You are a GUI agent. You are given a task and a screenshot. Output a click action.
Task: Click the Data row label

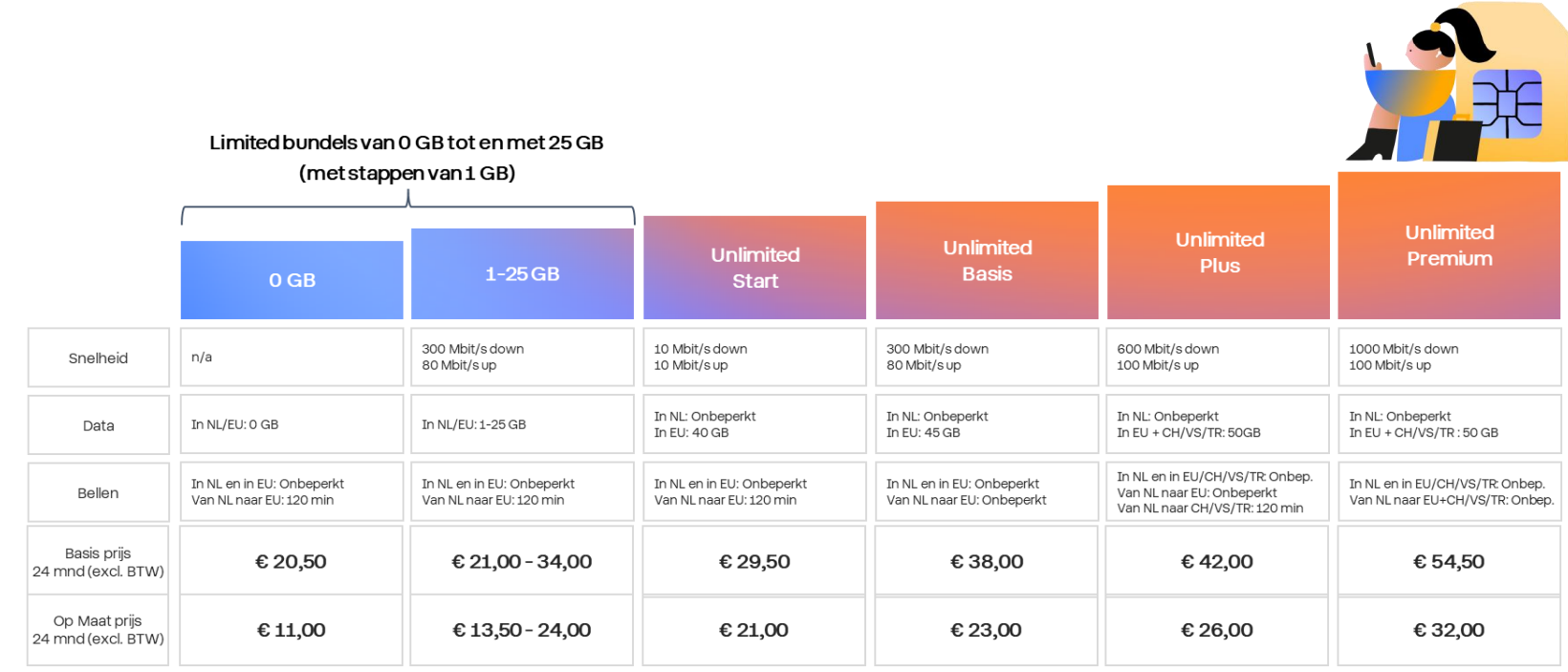(98, 425)
